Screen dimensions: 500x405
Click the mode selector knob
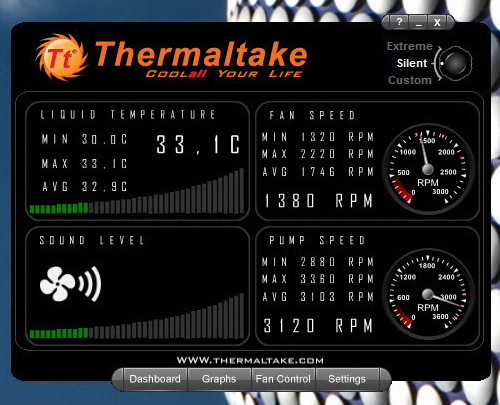click(455, 63)
